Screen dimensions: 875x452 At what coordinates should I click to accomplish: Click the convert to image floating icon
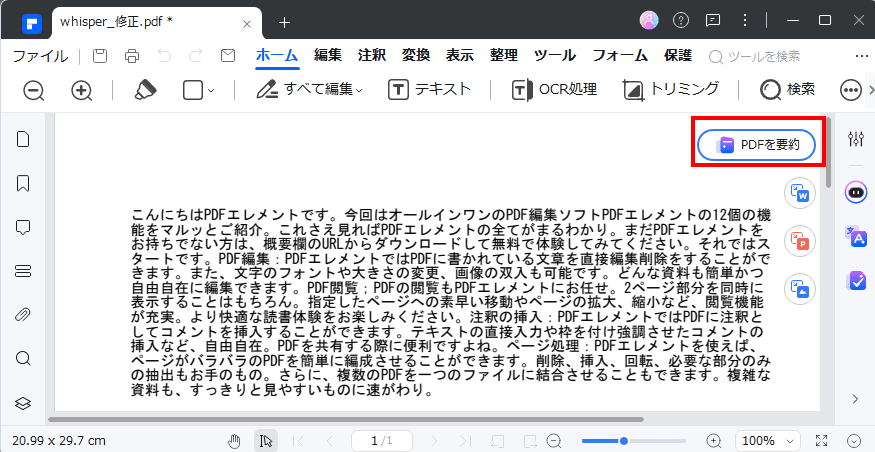click(x=800, y=289)
